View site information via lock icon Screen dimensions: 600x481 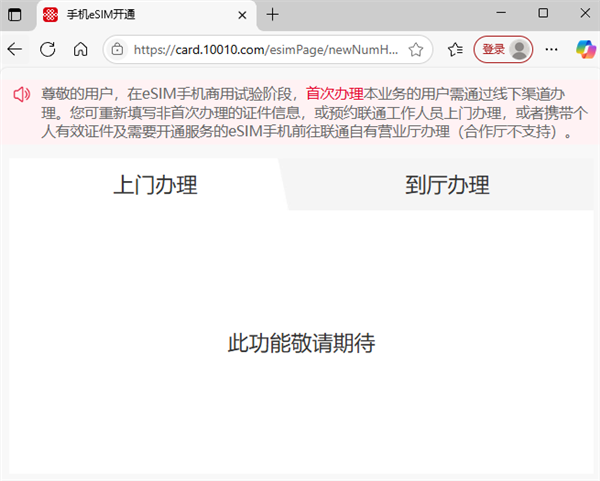(x=118, y=49)
